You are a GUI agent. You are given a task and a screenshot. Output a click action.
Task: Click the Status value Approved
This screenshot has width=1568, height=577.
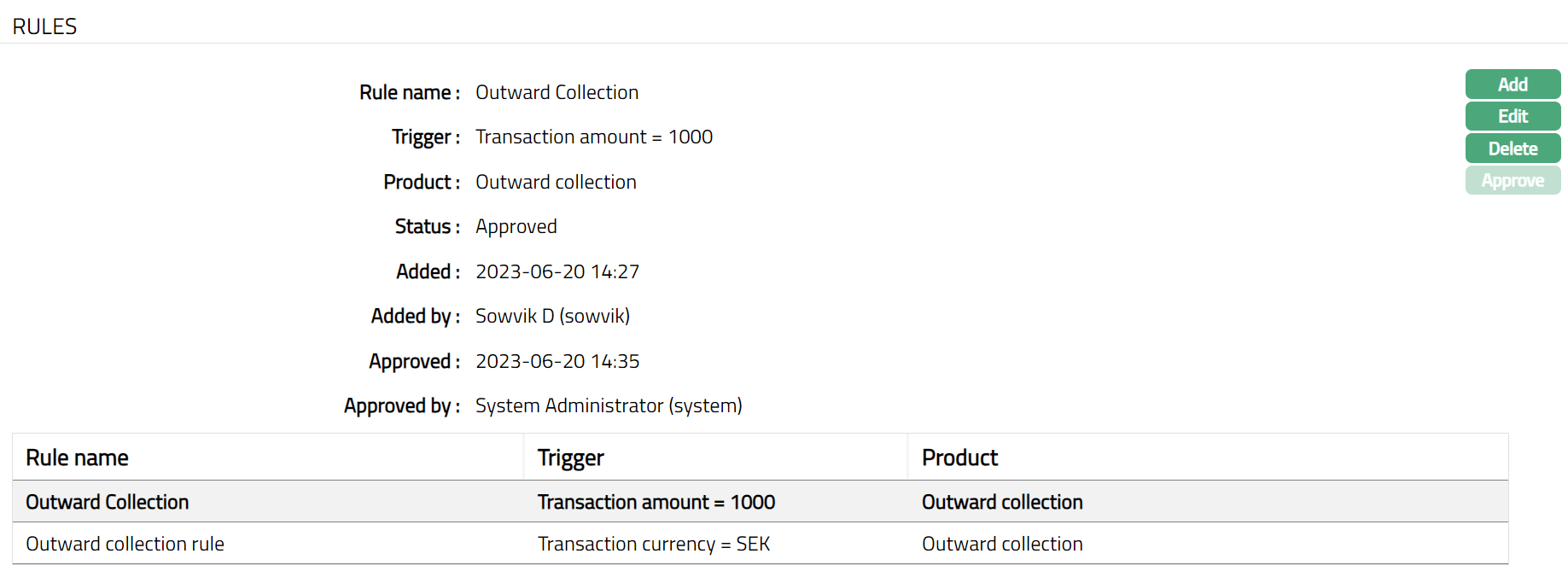pyautogui.click(x=516, y=226)
